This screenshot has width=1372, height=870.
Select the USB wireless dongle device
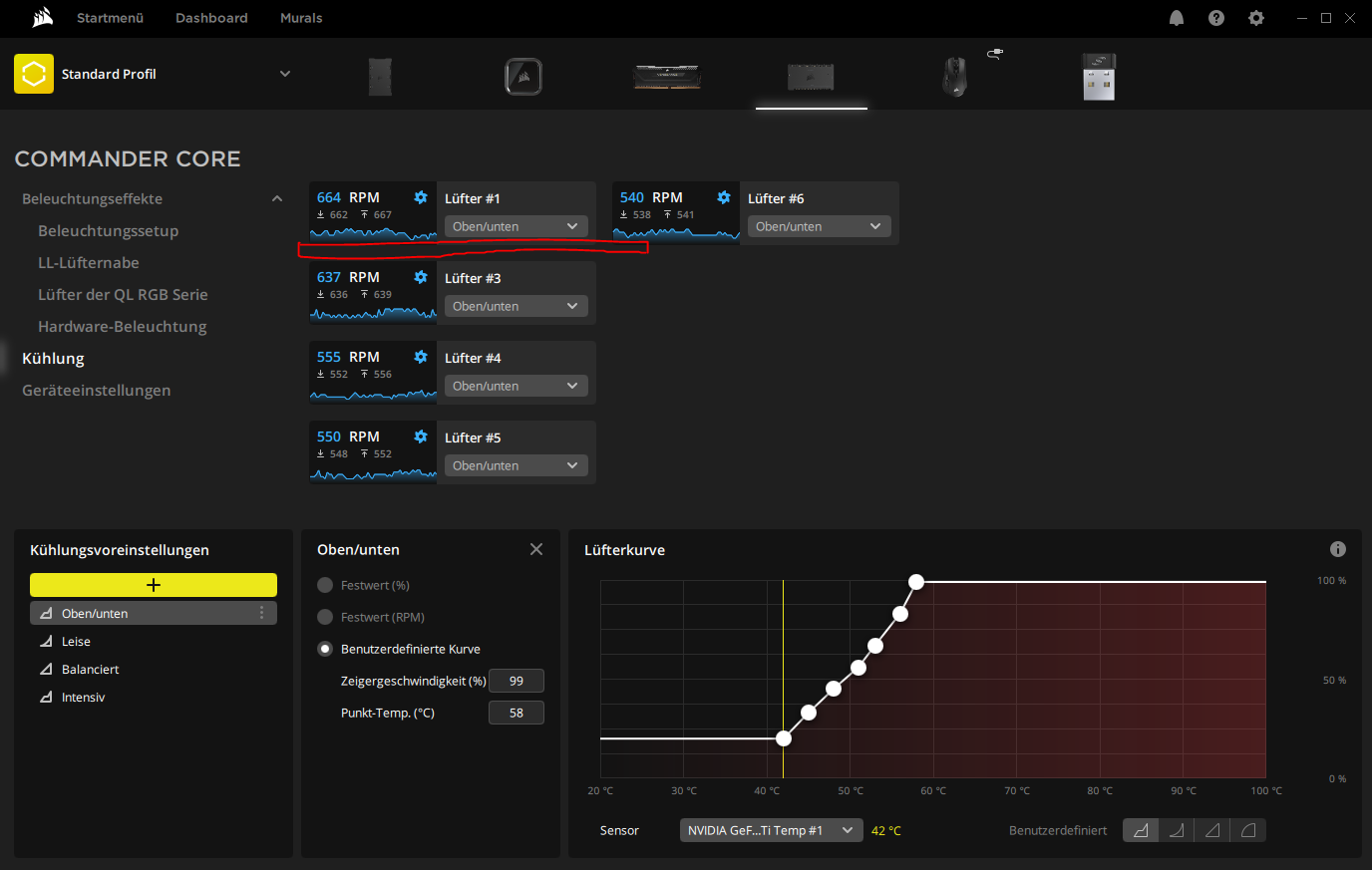pyautogui.click(x=1099, y=77)
